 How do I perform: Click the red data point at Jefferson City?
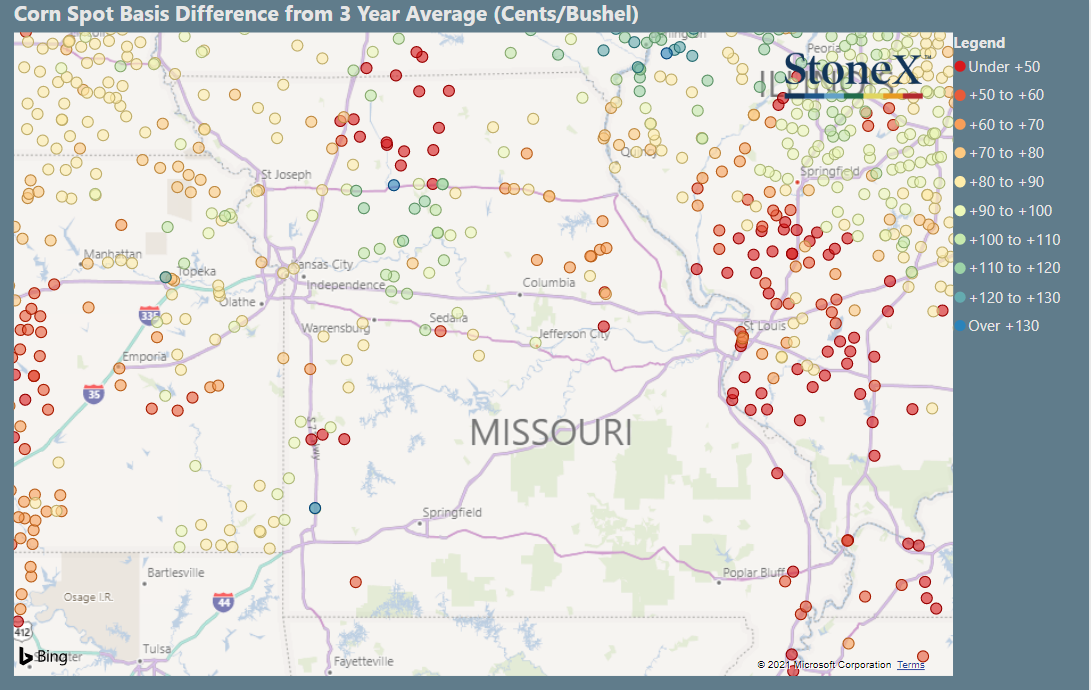[603, 326]
